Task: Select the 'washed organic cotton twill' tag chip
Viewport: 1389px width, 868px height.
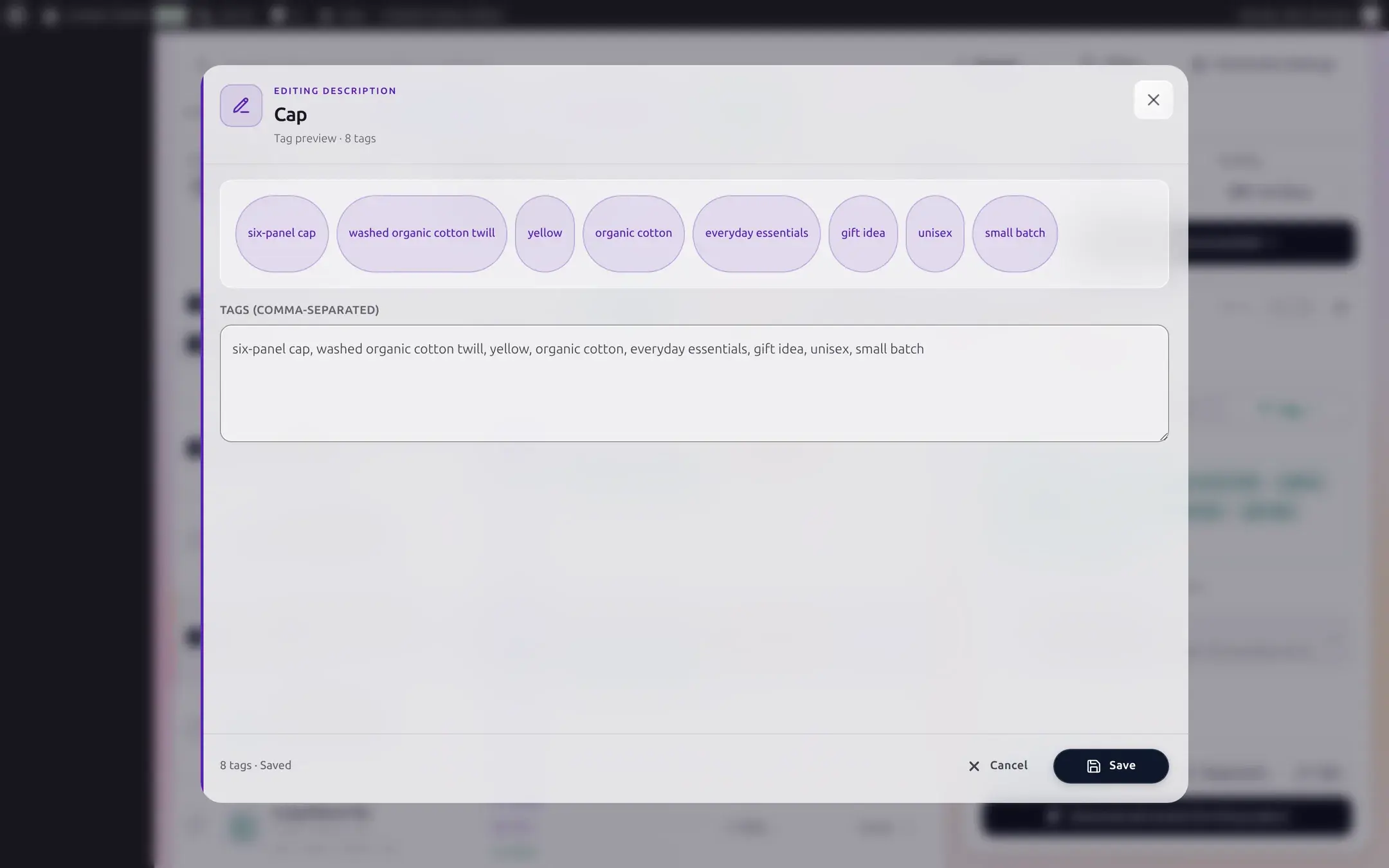Action: click(422, 233)
